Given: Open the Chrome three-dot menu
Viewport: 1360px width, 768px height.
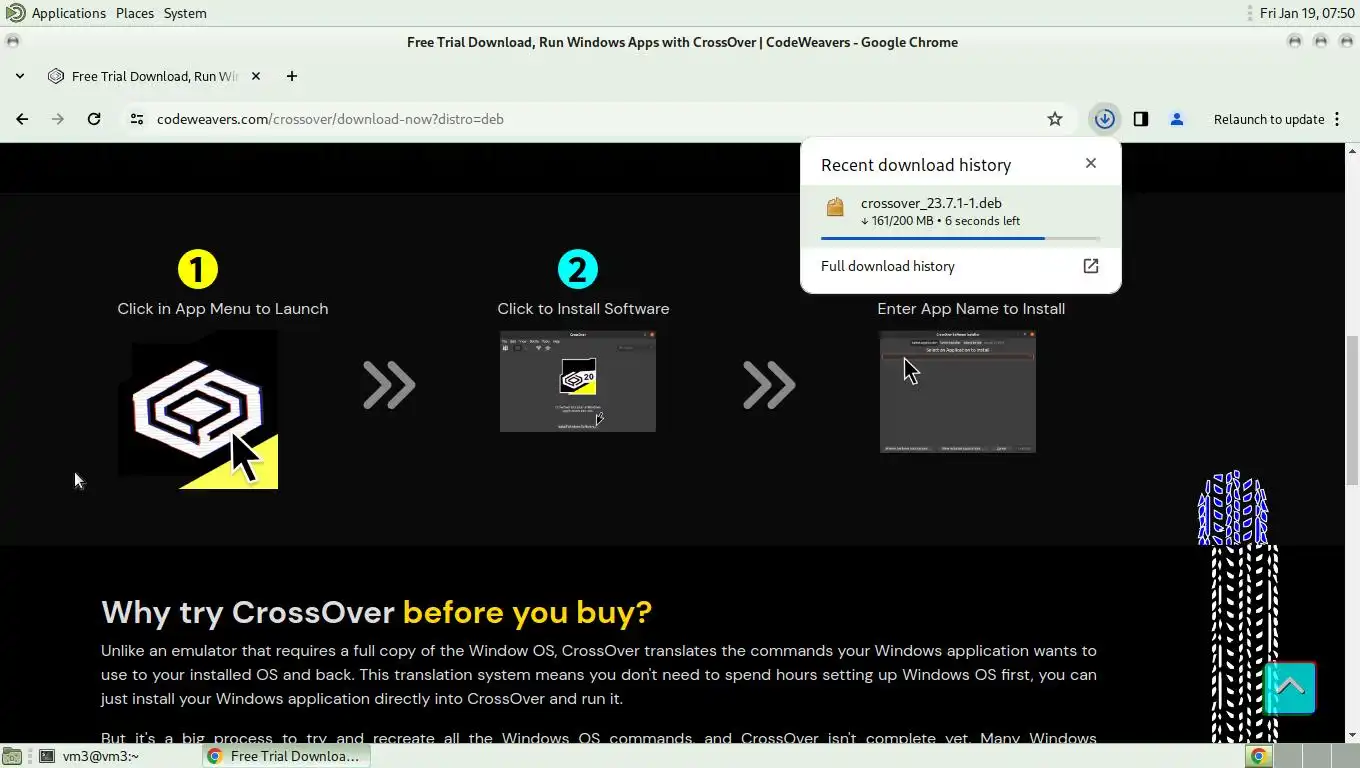Looking at the screenshot, I should click(1337, 119).
